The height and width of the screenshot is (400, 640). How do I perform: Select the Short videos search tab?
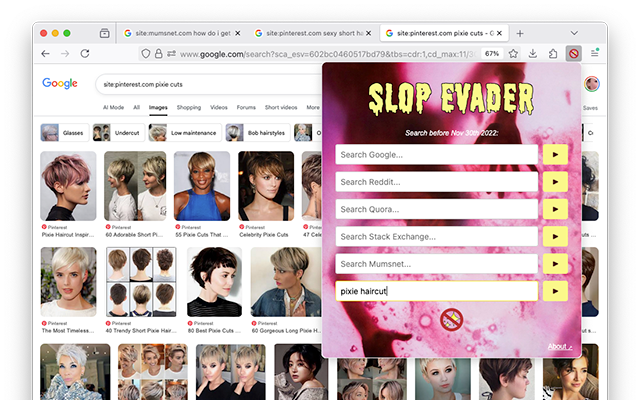281,107
